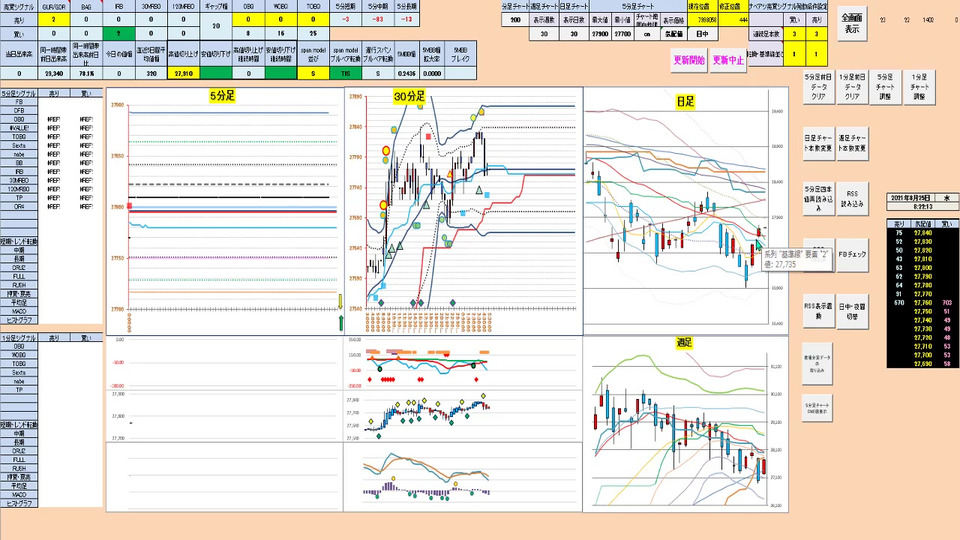
Task: Select the BB row in signal list
Action: 19,163
